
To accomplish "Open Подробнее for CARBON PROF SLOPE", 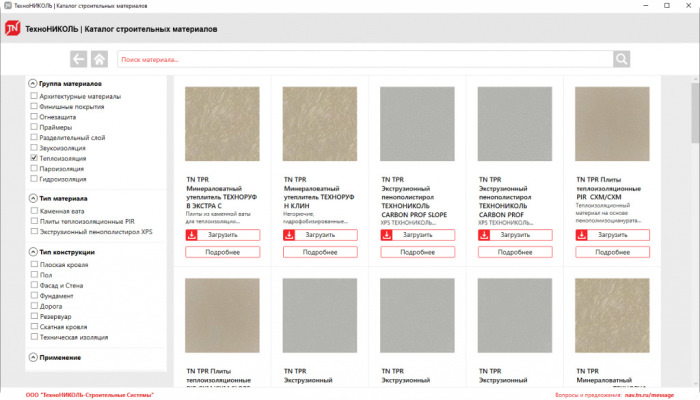I will [x=418, y=252].
